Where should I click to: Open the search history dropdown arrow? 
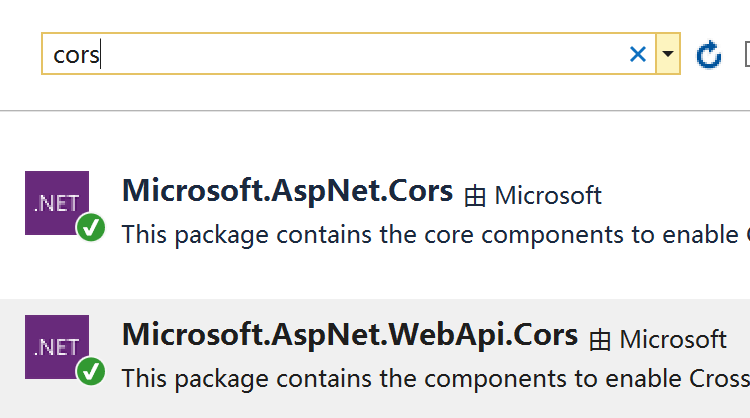pyautogui.click(x=668, y=54)
